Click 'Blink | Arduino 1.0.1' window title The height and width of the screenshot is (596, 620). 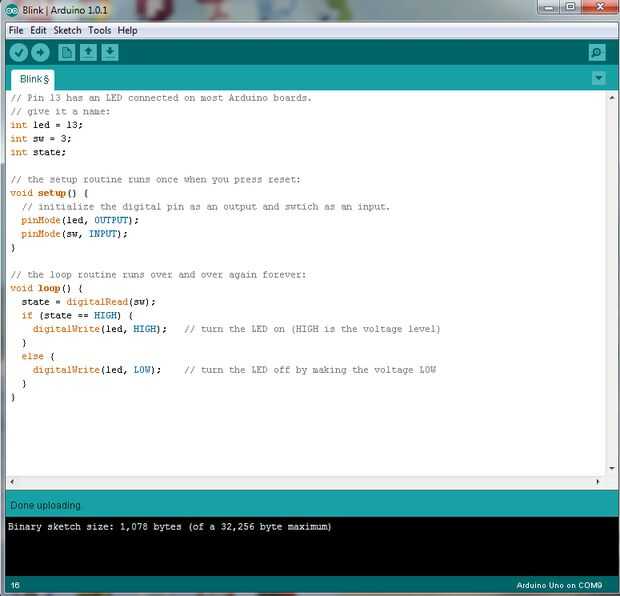point(65,10)
